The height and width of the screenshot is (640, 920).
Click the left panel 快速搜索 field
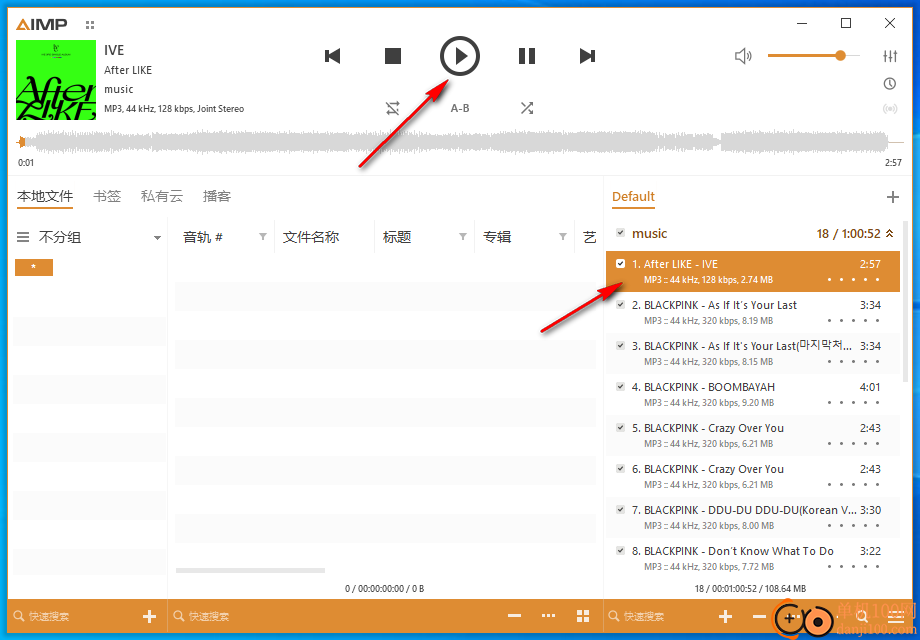click(73, 616)
